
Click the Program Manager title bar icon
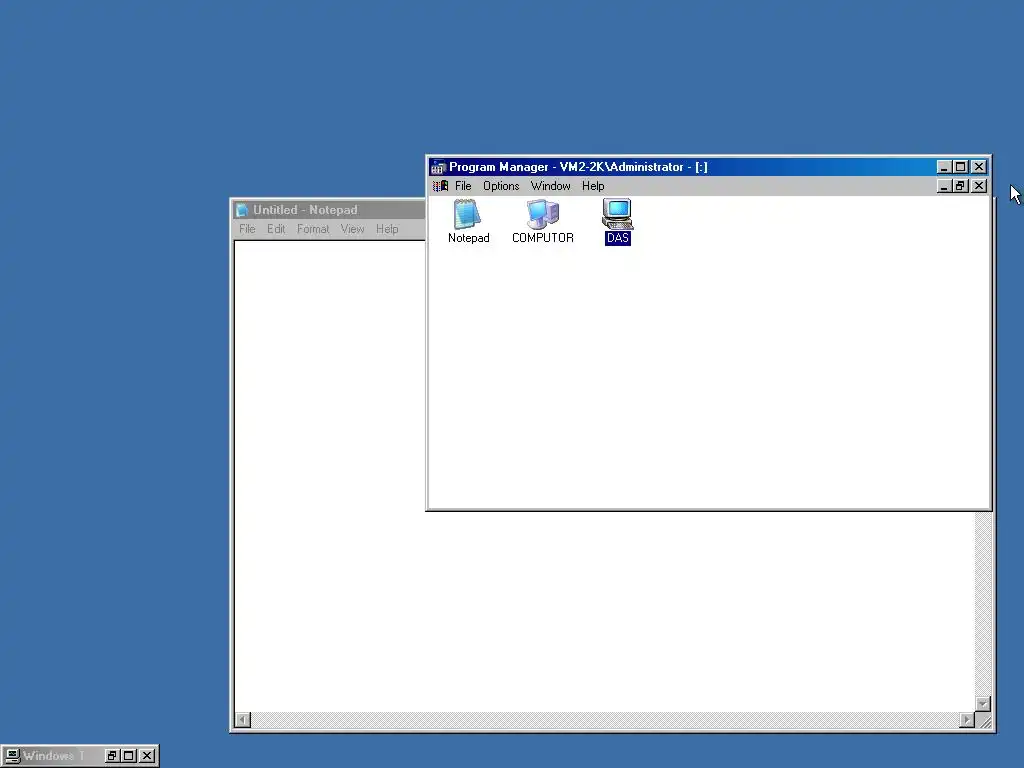438,167
